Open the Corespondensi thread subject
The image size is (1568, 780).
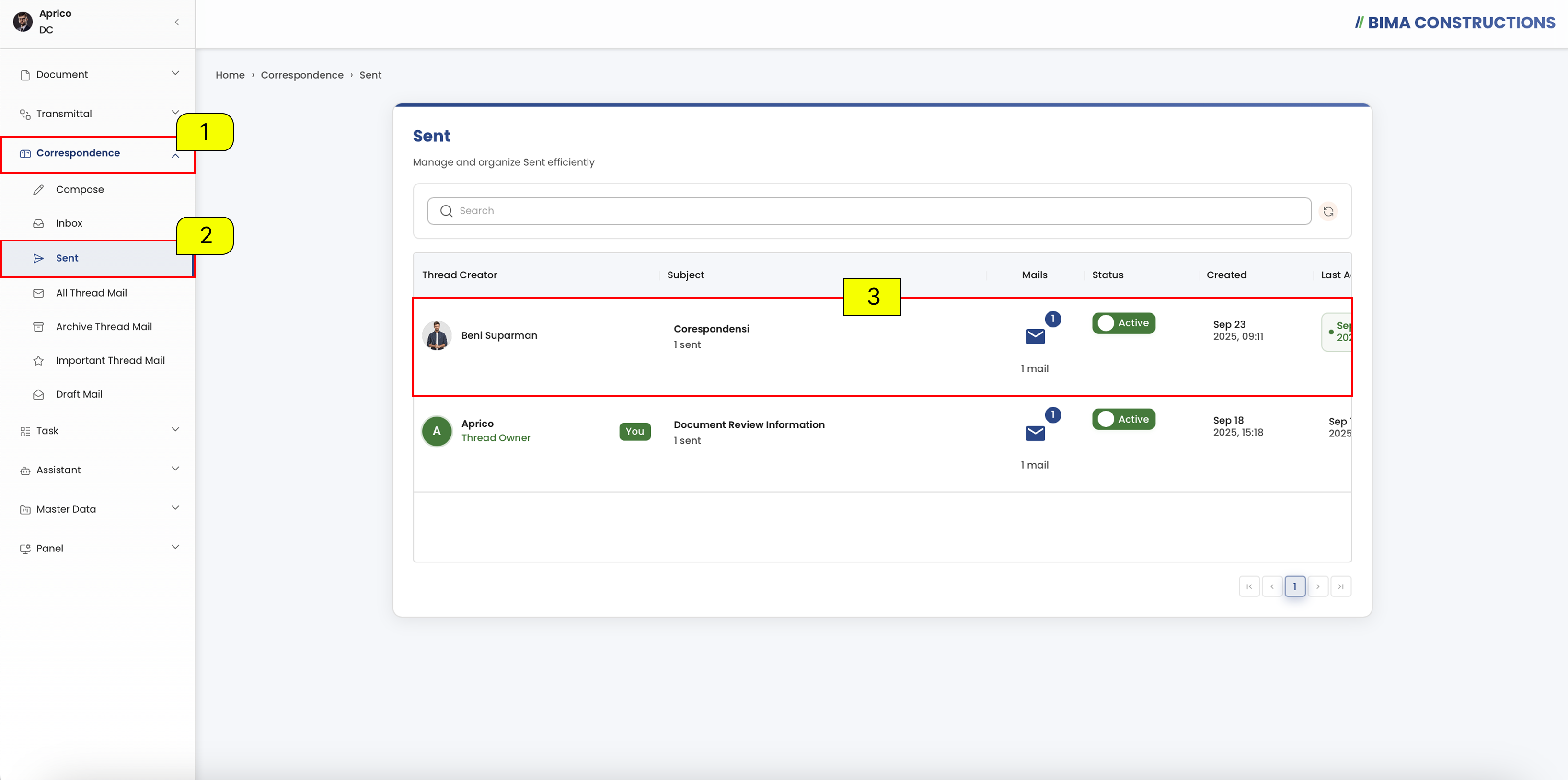click(x=711, y=329)
